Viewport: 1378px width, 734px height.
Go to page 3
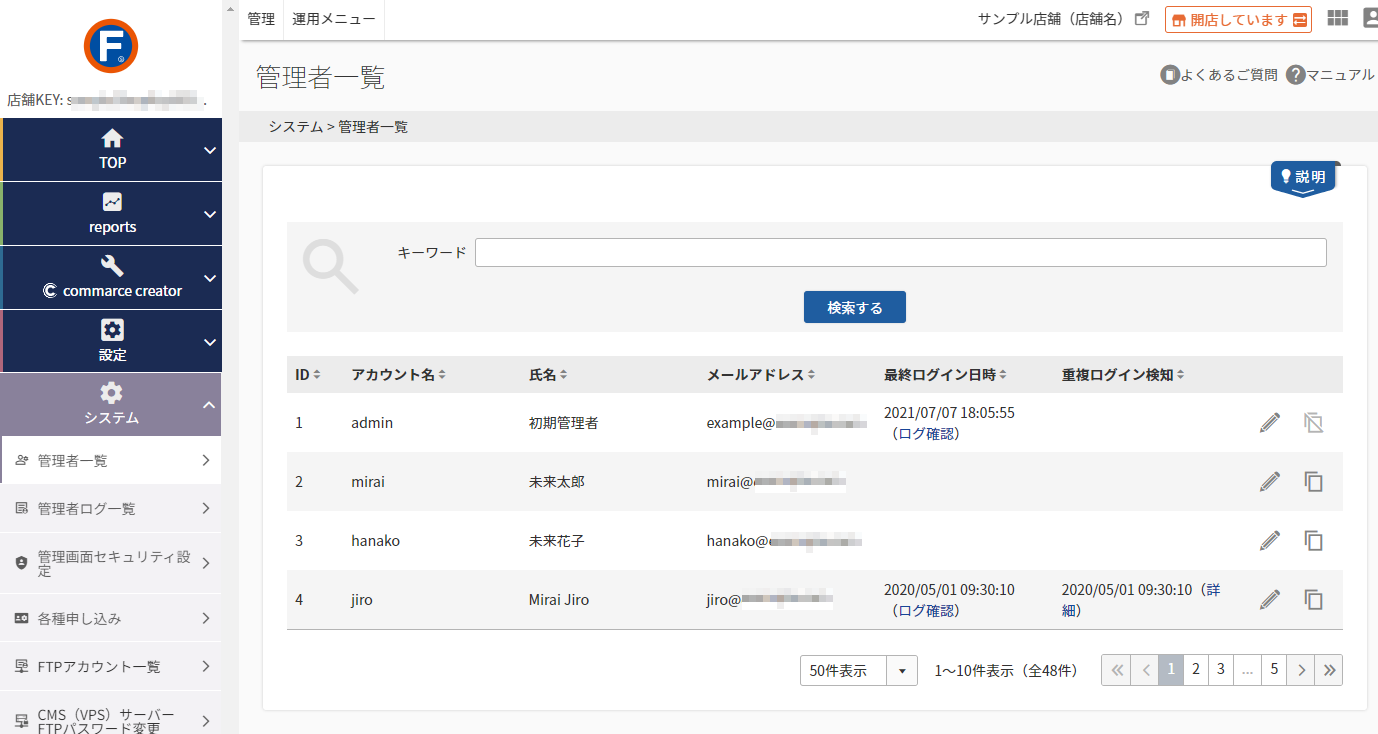tap(1220, 670)
